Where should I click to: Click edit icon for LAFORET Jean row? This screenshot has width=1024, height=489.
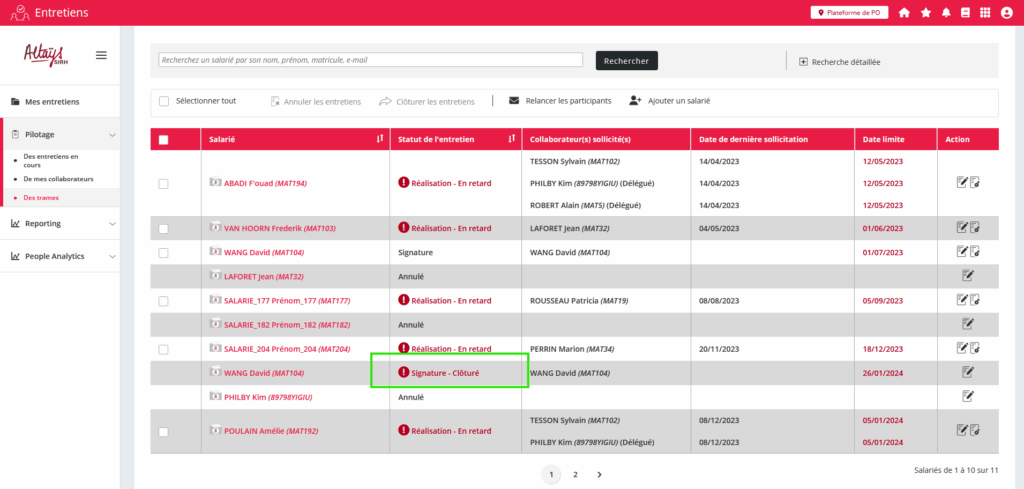967,275
